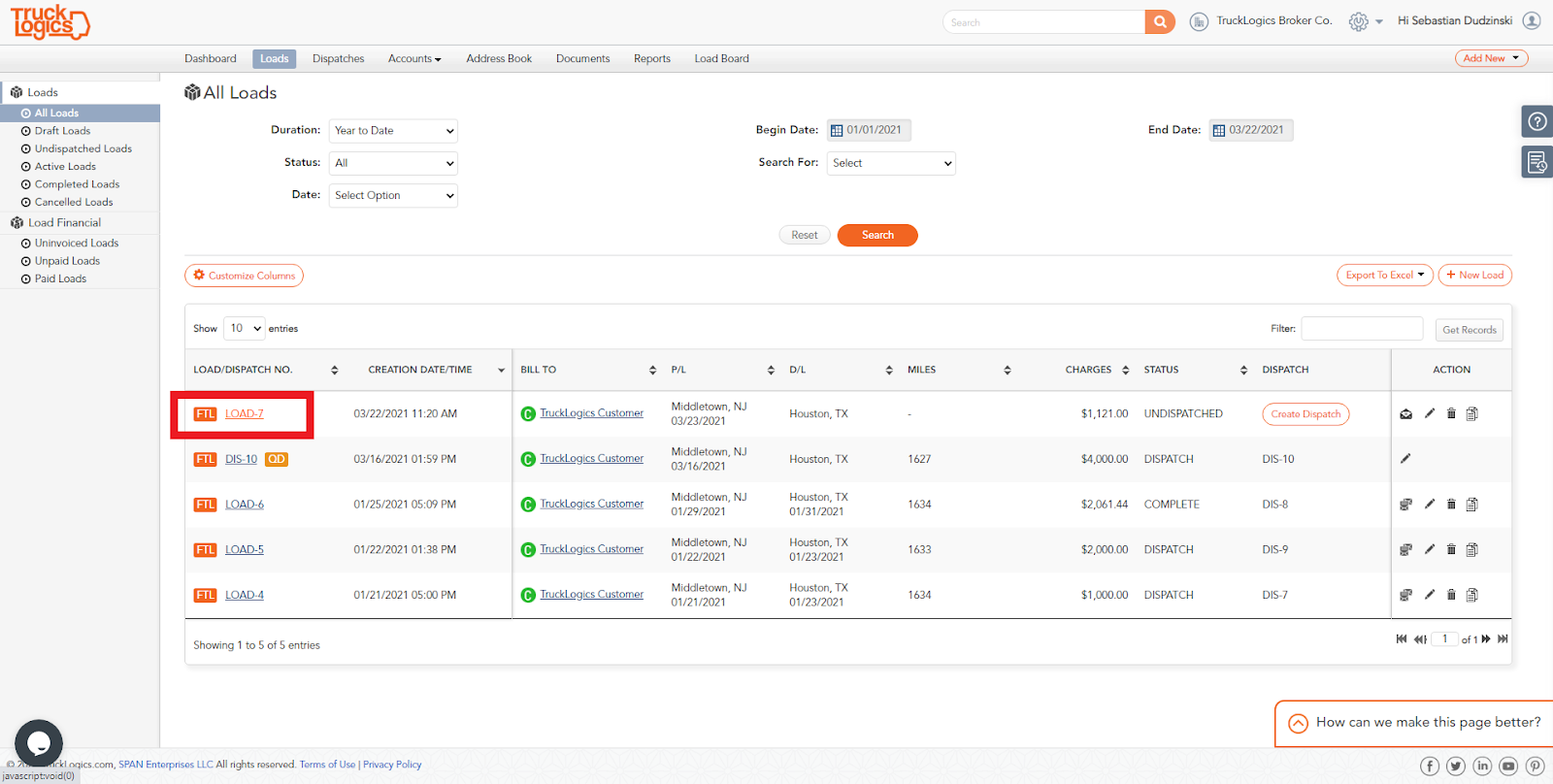Open the help question mark side button
This screenshot has width=1553, height=784.
pyautogui.click(x=1536, y=121)
